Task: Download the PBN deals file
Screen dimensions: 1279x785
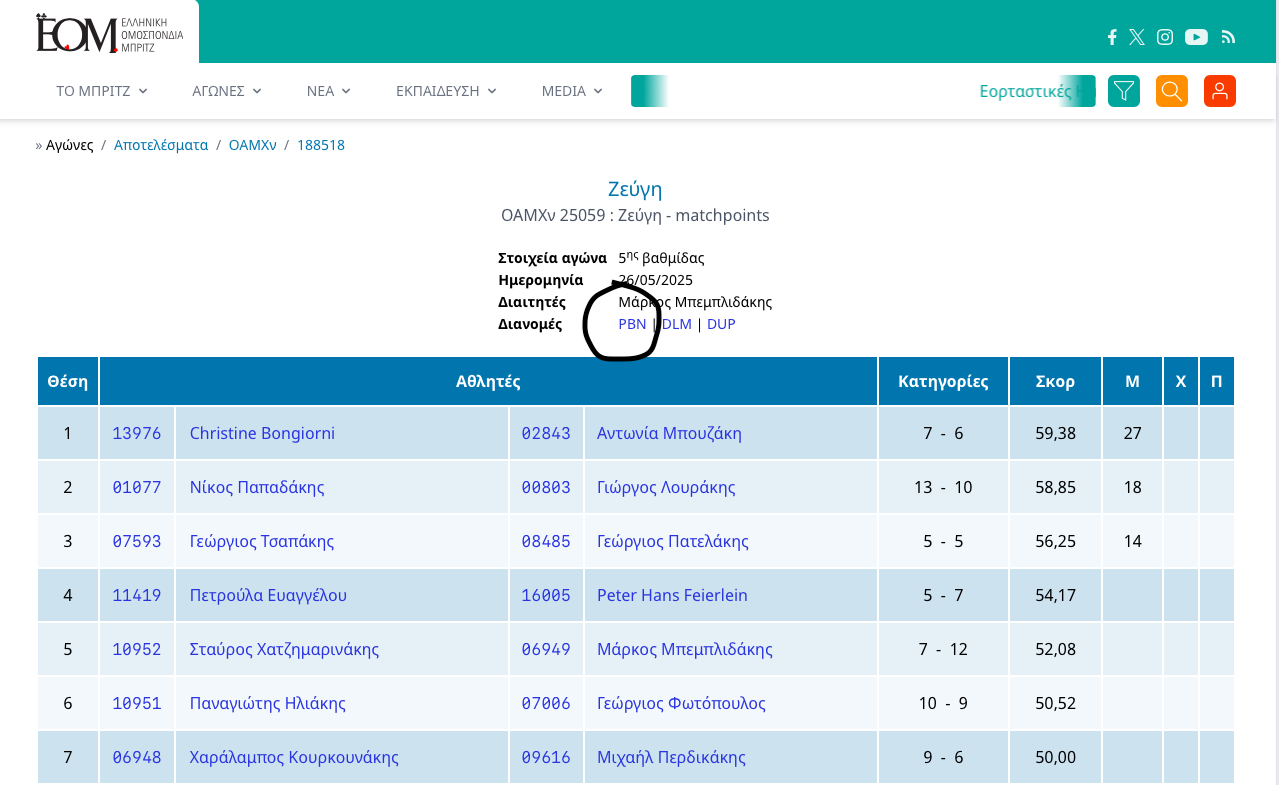Action: click(x=632, y=324)
